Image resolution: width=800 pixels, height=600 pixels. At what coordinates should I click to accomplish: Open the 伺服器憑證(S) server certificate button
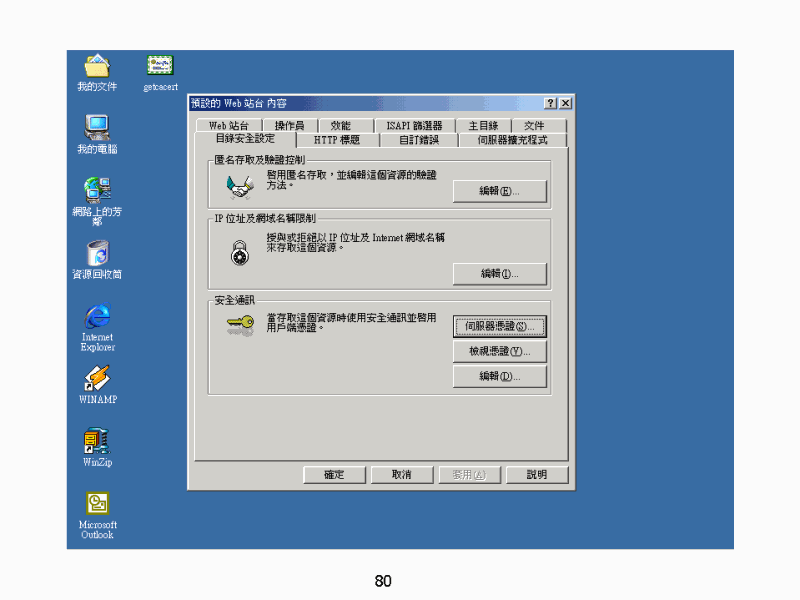[x=499, y=327]
